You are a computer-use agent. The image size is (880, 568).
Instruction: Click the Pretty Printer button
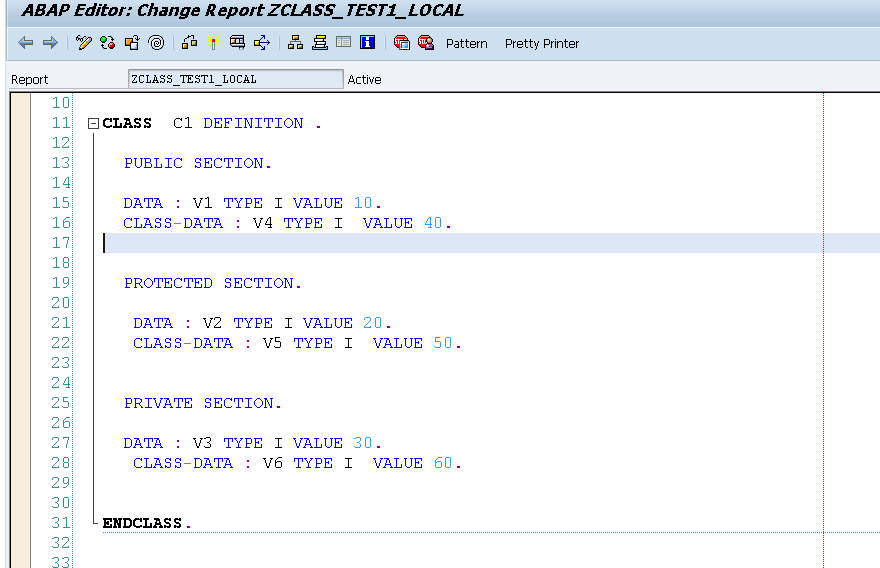coord(542,44)
